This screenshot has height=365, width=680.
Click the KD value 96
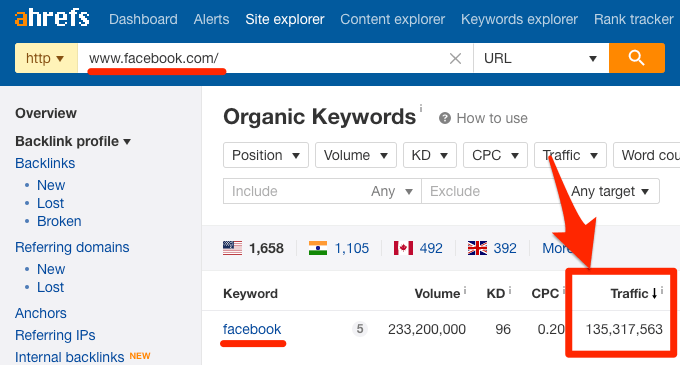pyautogui.click(x=503, y=329)
